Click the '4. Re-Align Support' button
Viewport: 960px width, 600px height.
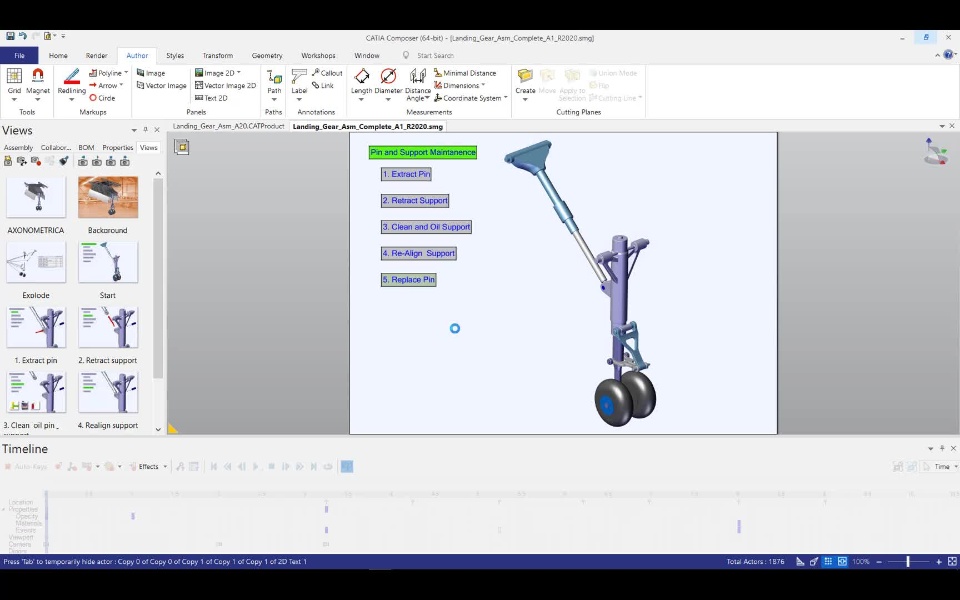coord(419,253)
